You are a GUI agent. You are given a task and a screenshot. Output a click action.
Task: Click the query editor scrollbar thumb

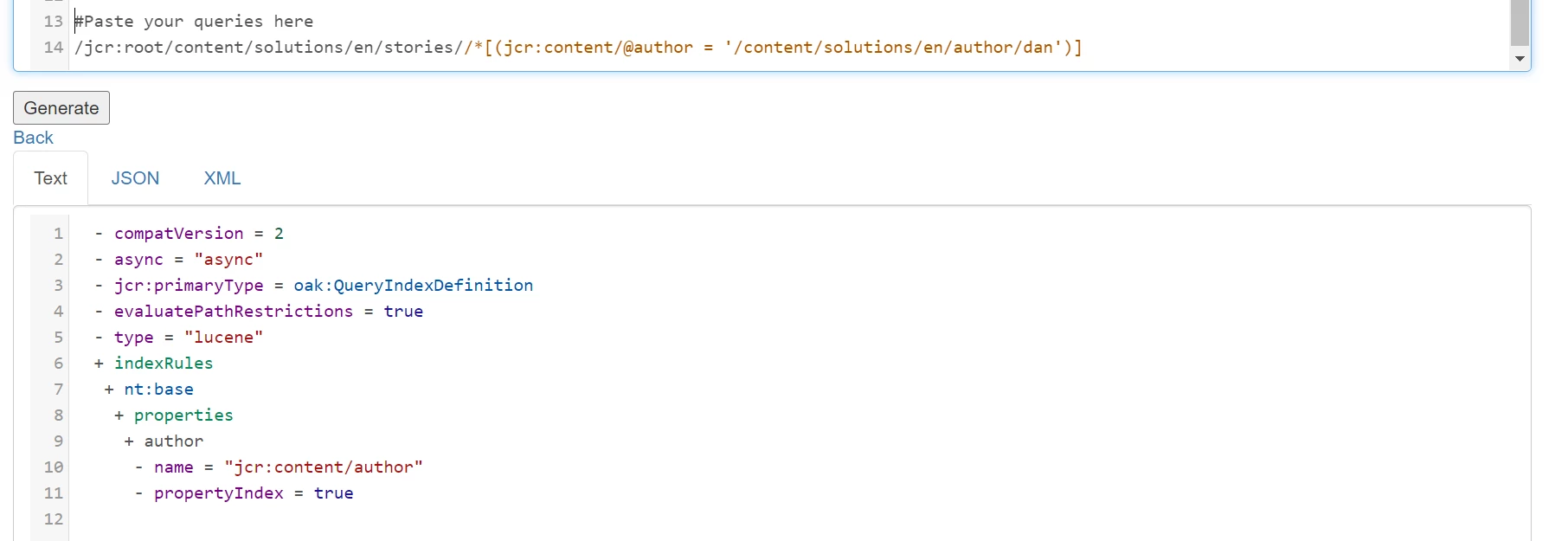click(1520, 23)
